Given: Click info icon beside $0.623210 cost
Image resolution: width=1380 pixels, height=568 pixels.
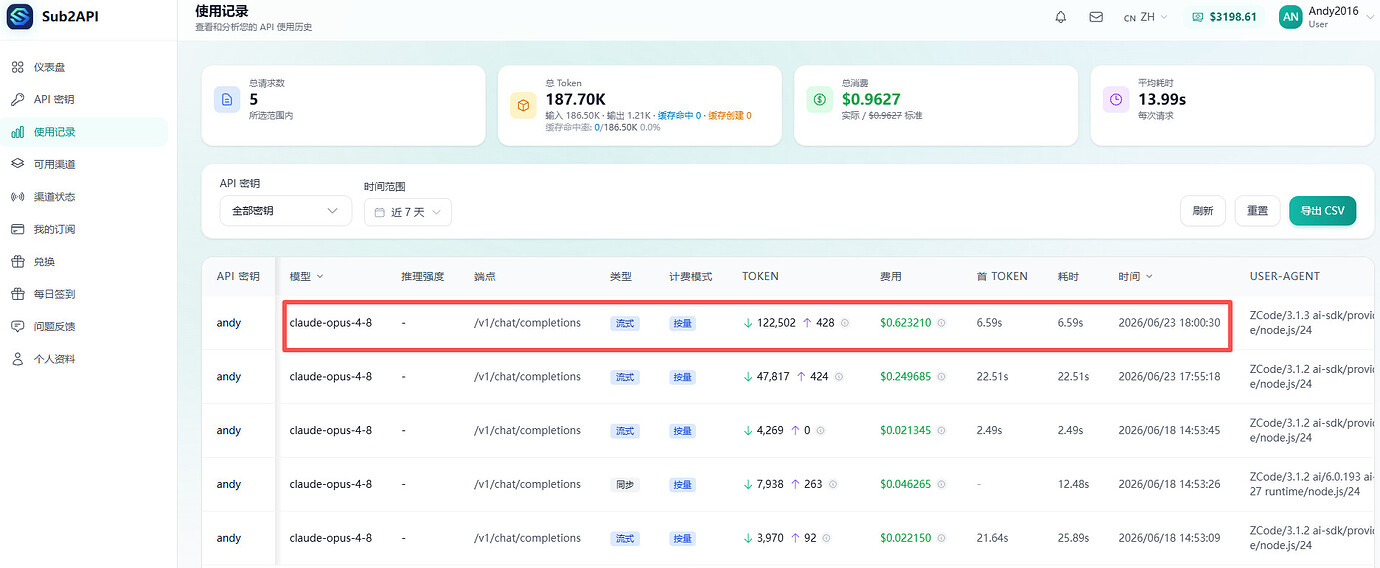Looking at the screenshot, I should (x=941, y=323).
